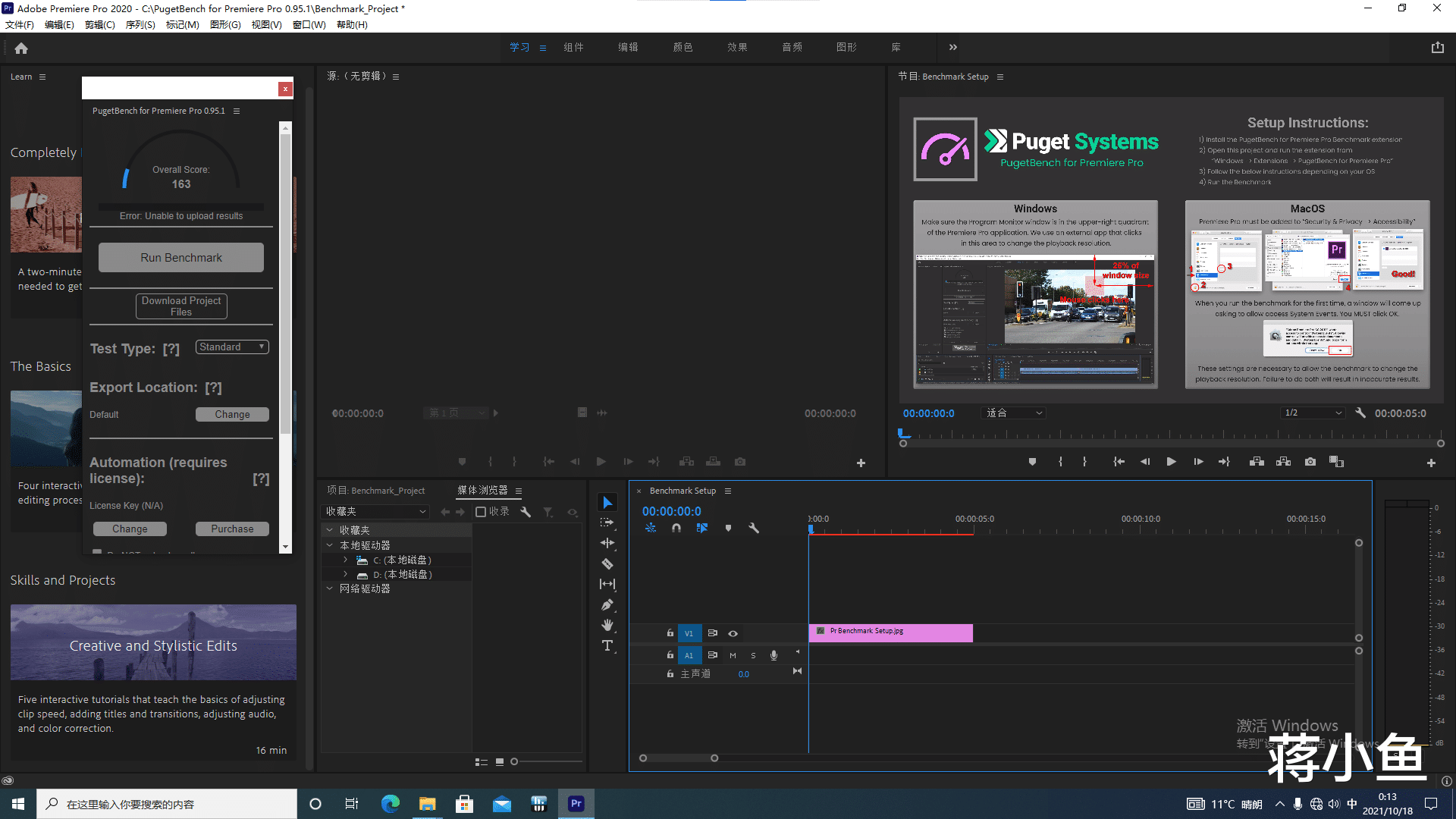This screenshot has height=819, width=1456.
Task: Select the Razor tool in toolbar
Action: pyautogui.click(x=607, y=563)
